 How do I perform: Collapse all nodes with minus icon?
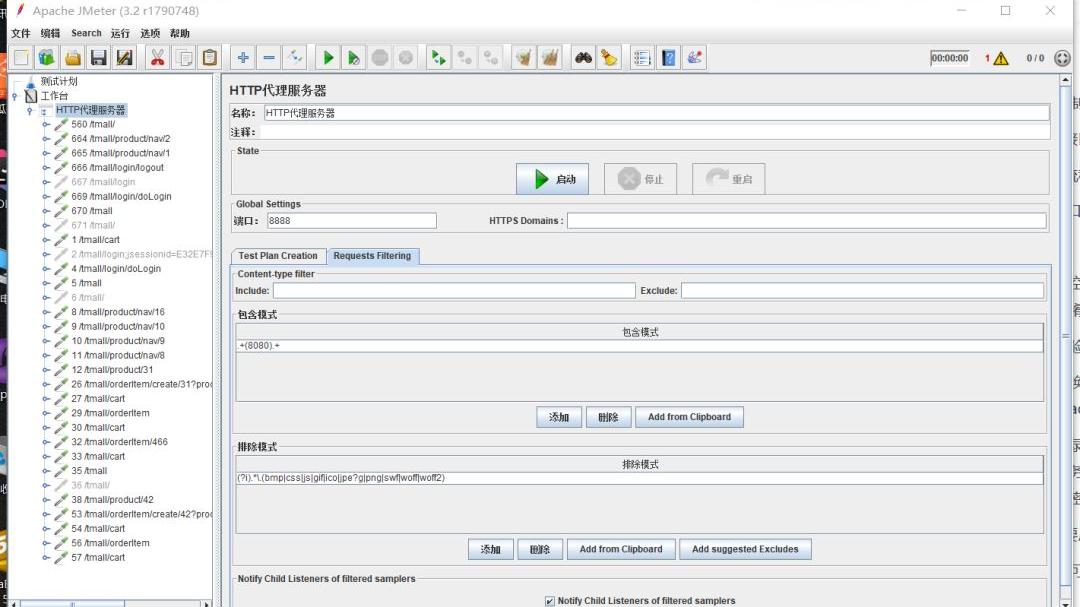(x=269, y=58)
